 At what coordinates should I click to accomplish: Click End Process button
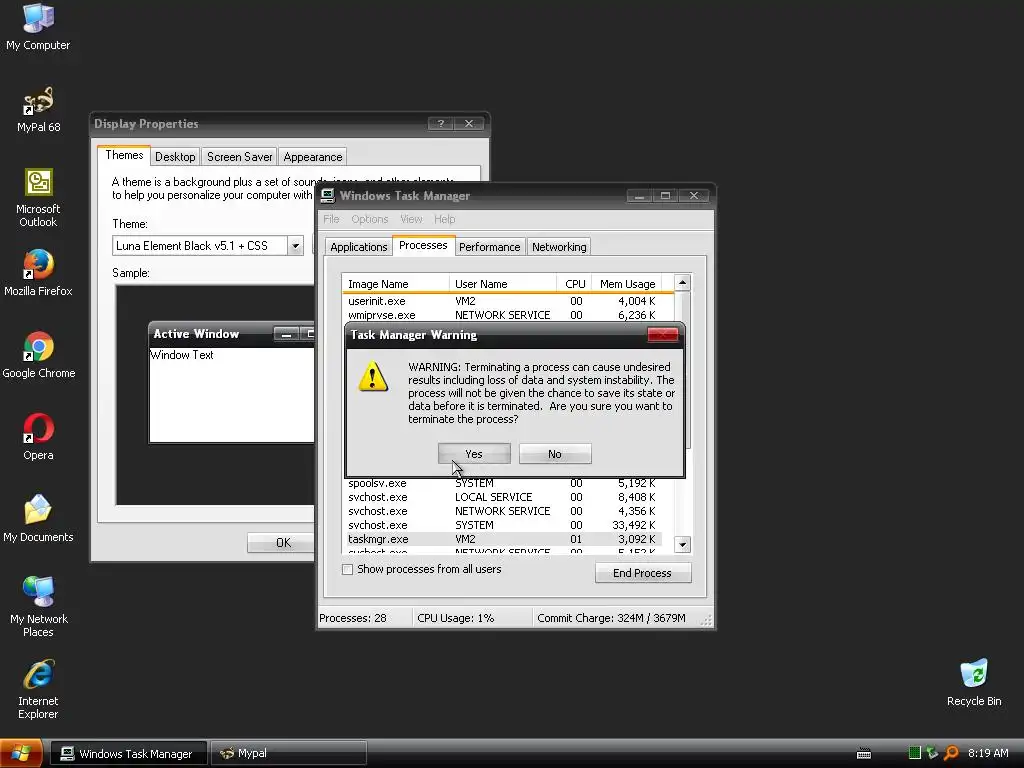point(643,573)
